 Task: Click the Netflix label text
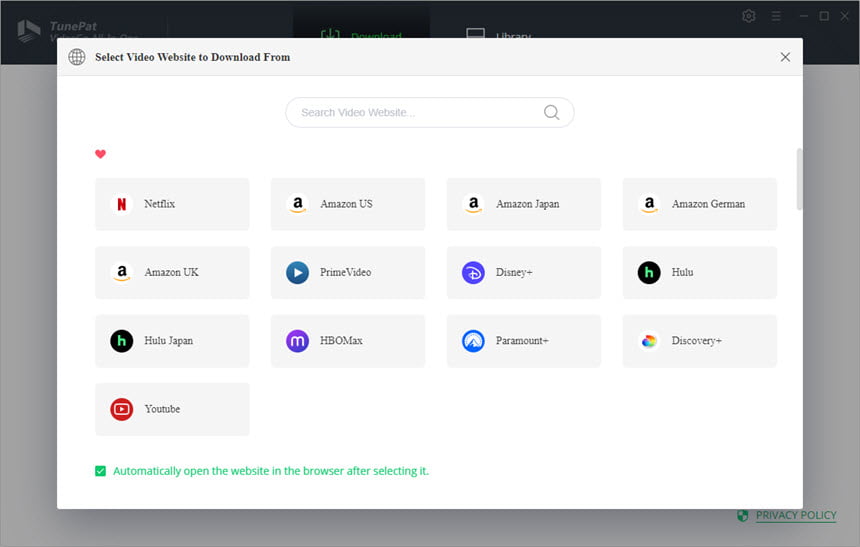[160, 204]
